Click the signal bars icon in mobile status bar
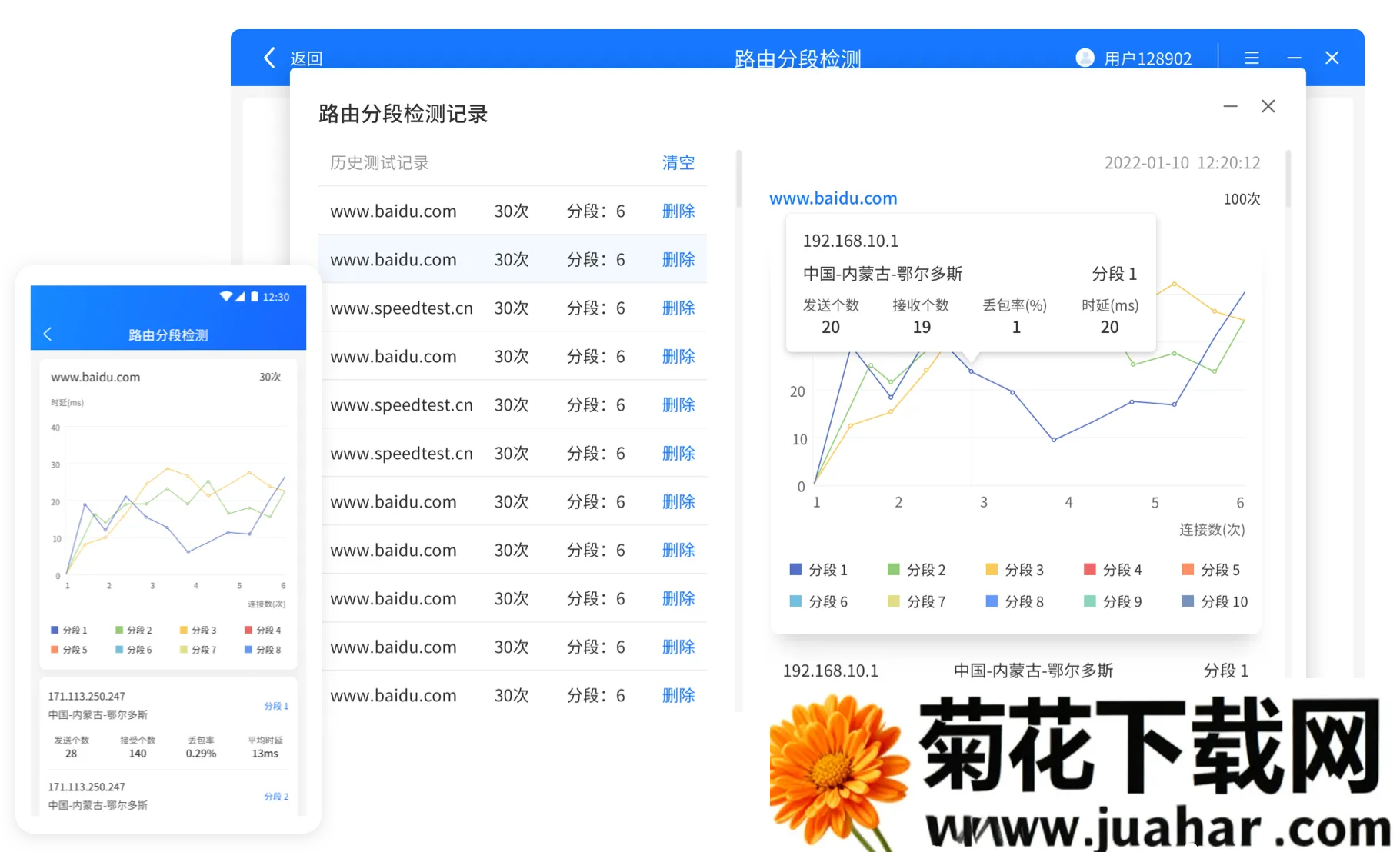 [241, 297]
